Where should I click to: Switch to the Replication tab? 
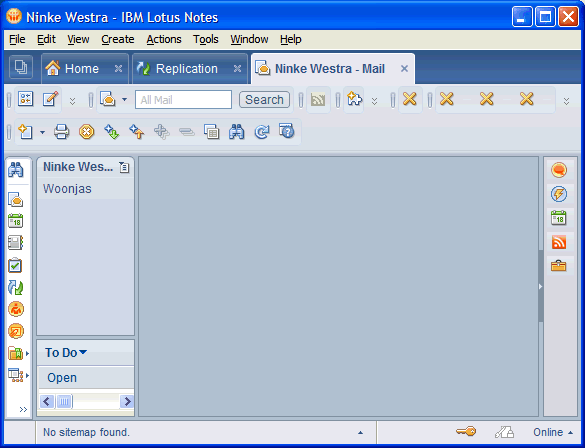187,69
